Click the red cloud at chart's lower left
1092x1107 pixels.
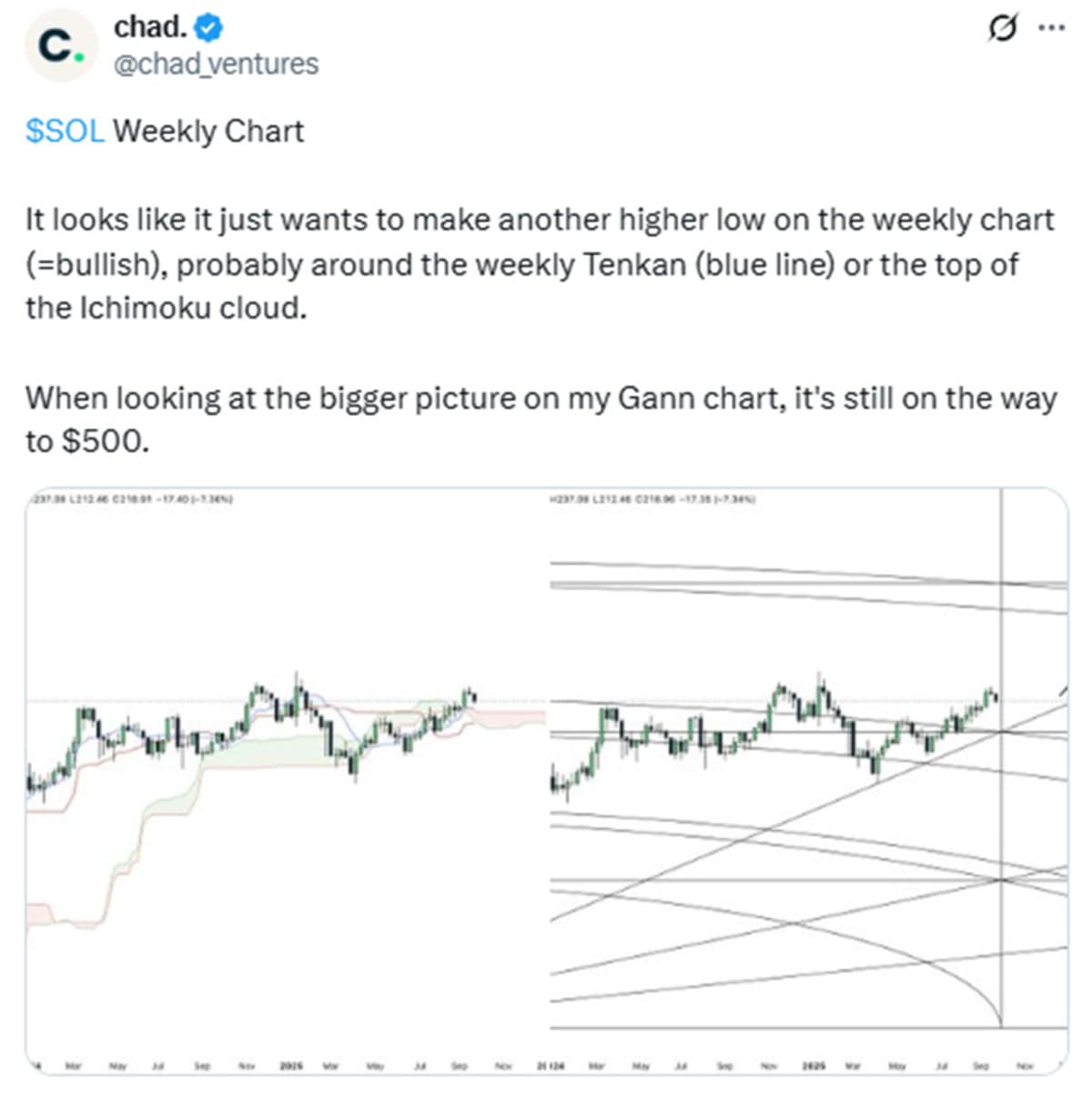(x=45, y=914)
